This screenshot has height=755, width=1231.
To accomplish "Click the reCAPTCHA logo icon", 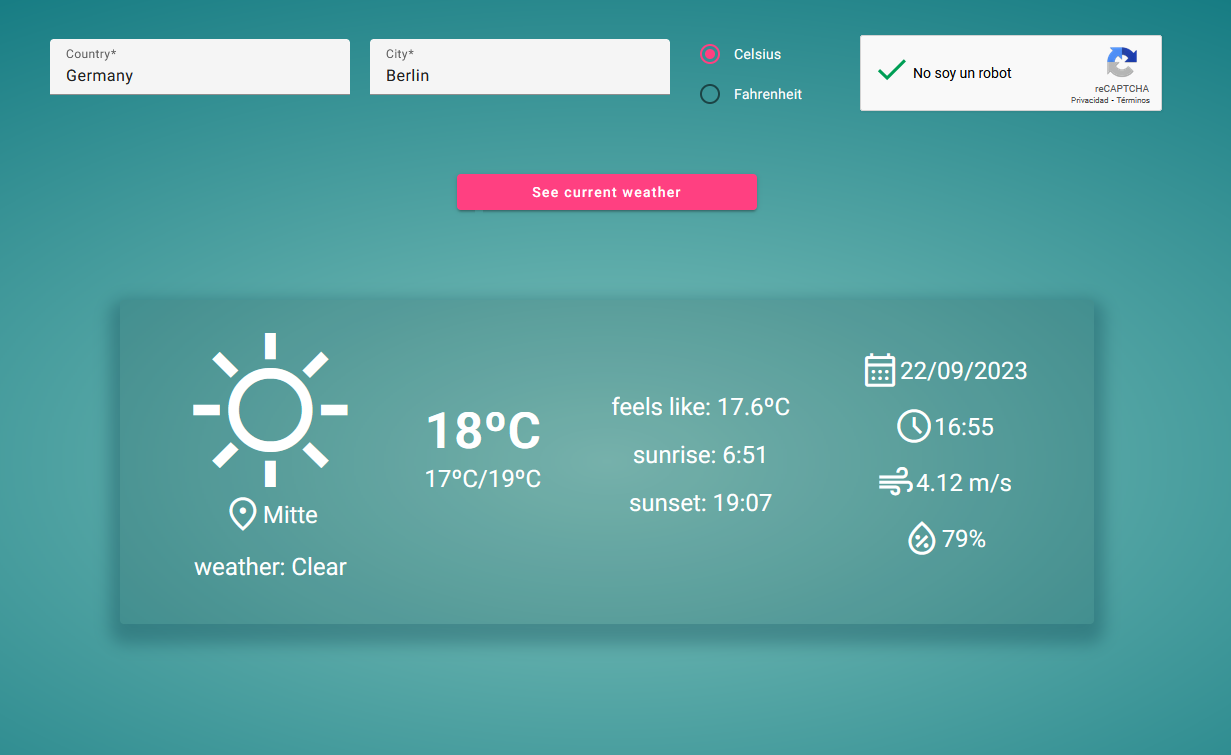I will coord(1121,63).
